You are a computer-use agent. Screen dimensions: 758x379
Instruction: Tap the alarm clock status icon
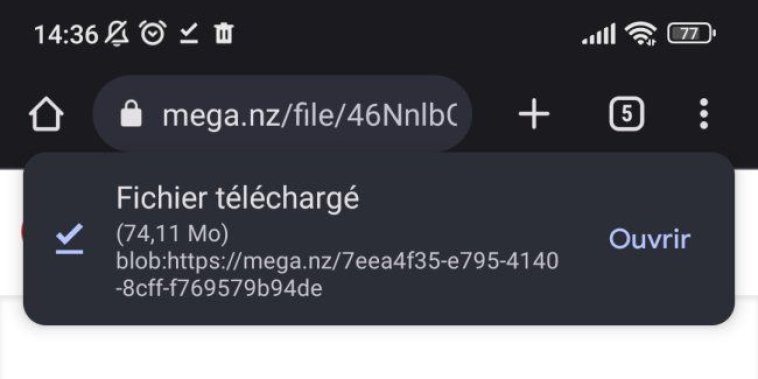click(153, 33)
